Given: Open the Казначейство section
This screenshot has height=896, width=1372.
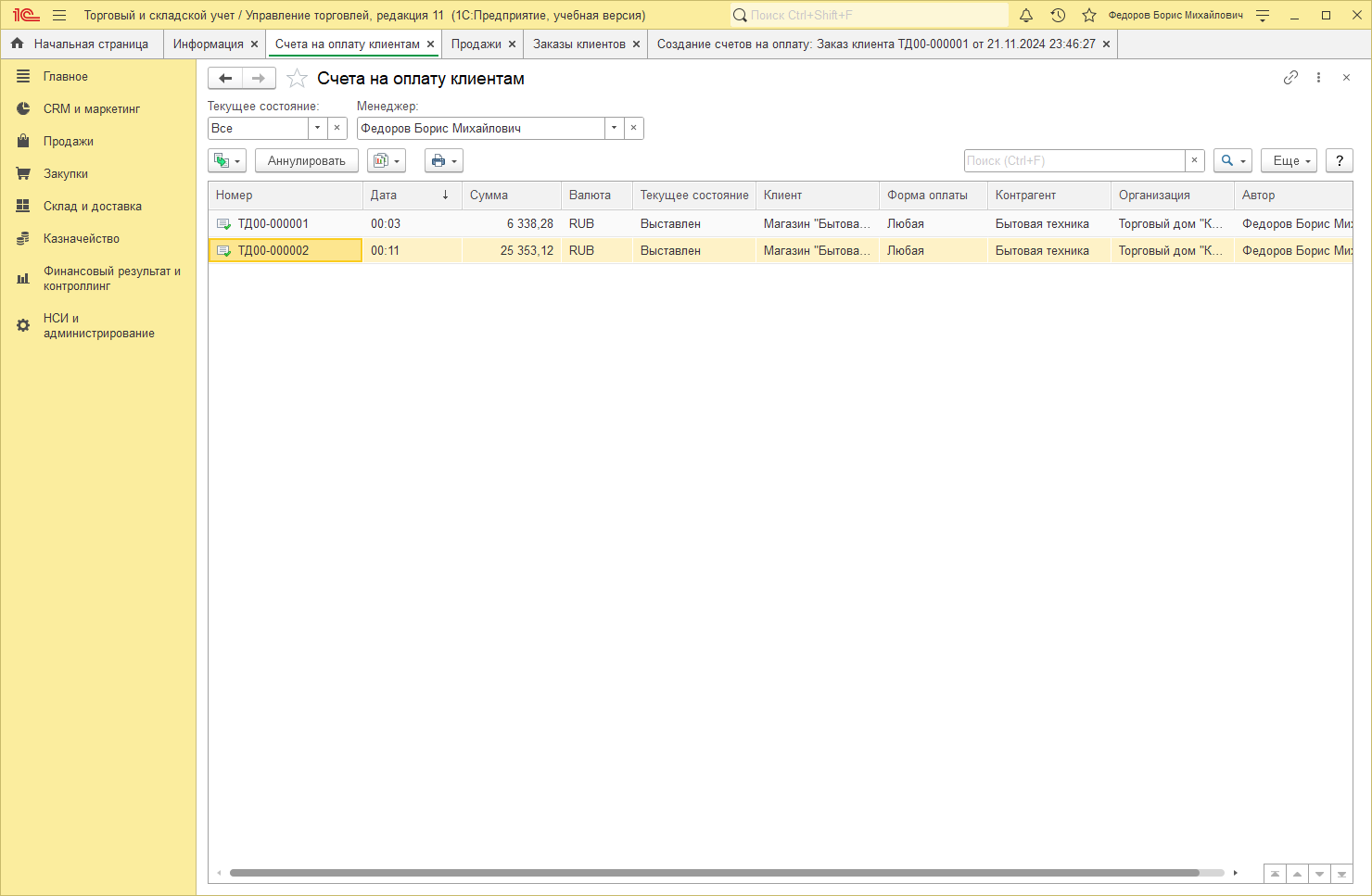Looking at the screenshot, I should pos(98,239).
